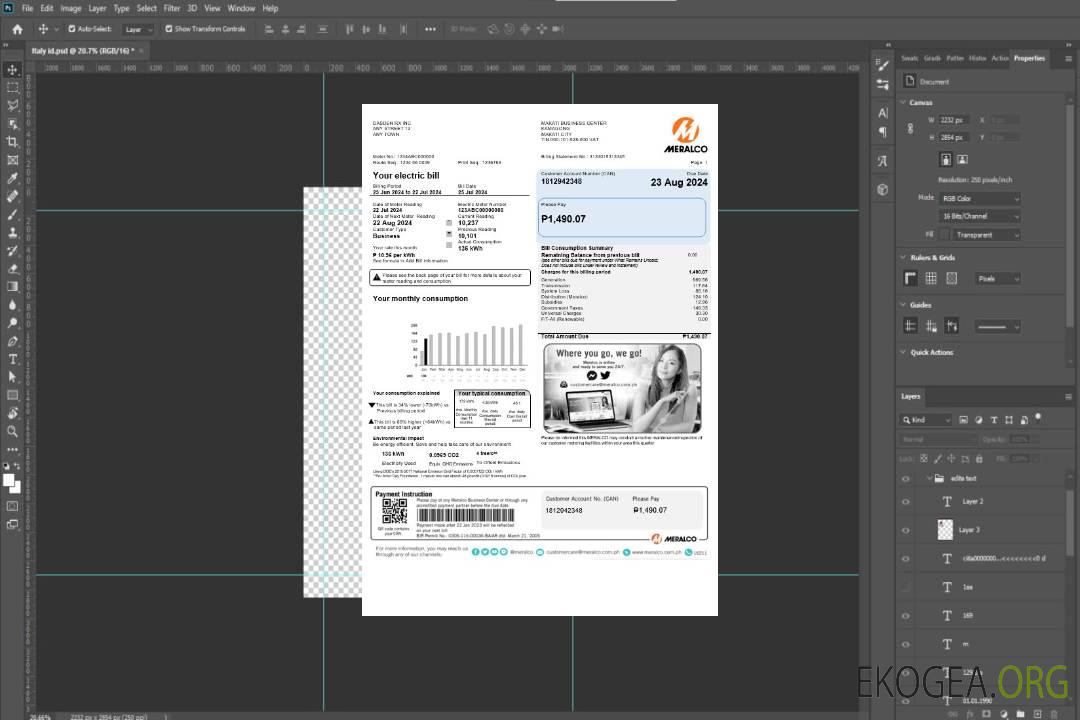This screenshot has width=1080, height=720.
Task: Open the guide line style dropdown
Action: point(997,327)
